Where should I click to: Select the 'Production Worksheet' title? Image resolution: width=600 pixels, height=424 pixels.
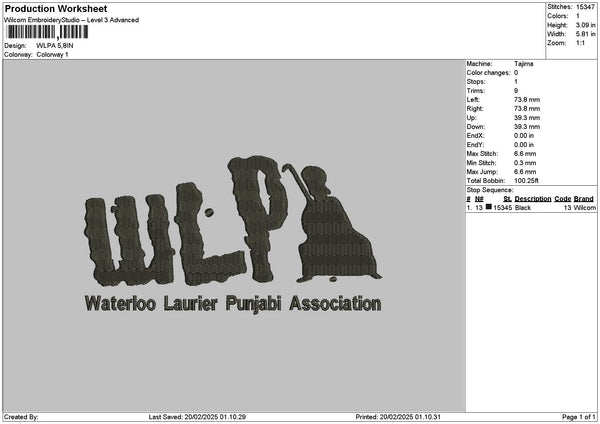pos(56,9)
